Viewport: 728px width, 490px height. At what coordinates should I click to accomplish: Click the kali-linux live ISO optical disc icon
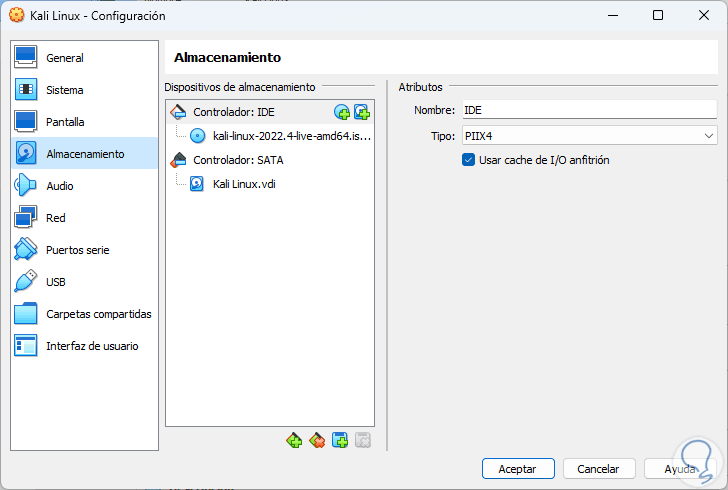197,135
